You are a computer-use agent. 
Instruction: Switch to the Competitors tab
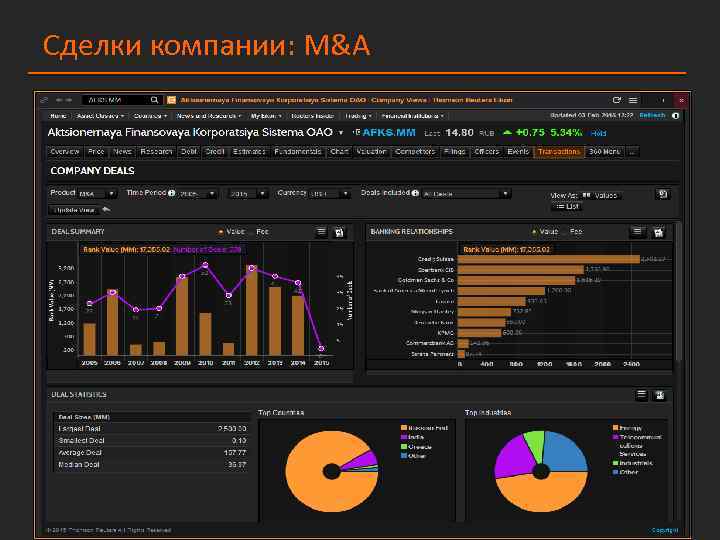415,152
